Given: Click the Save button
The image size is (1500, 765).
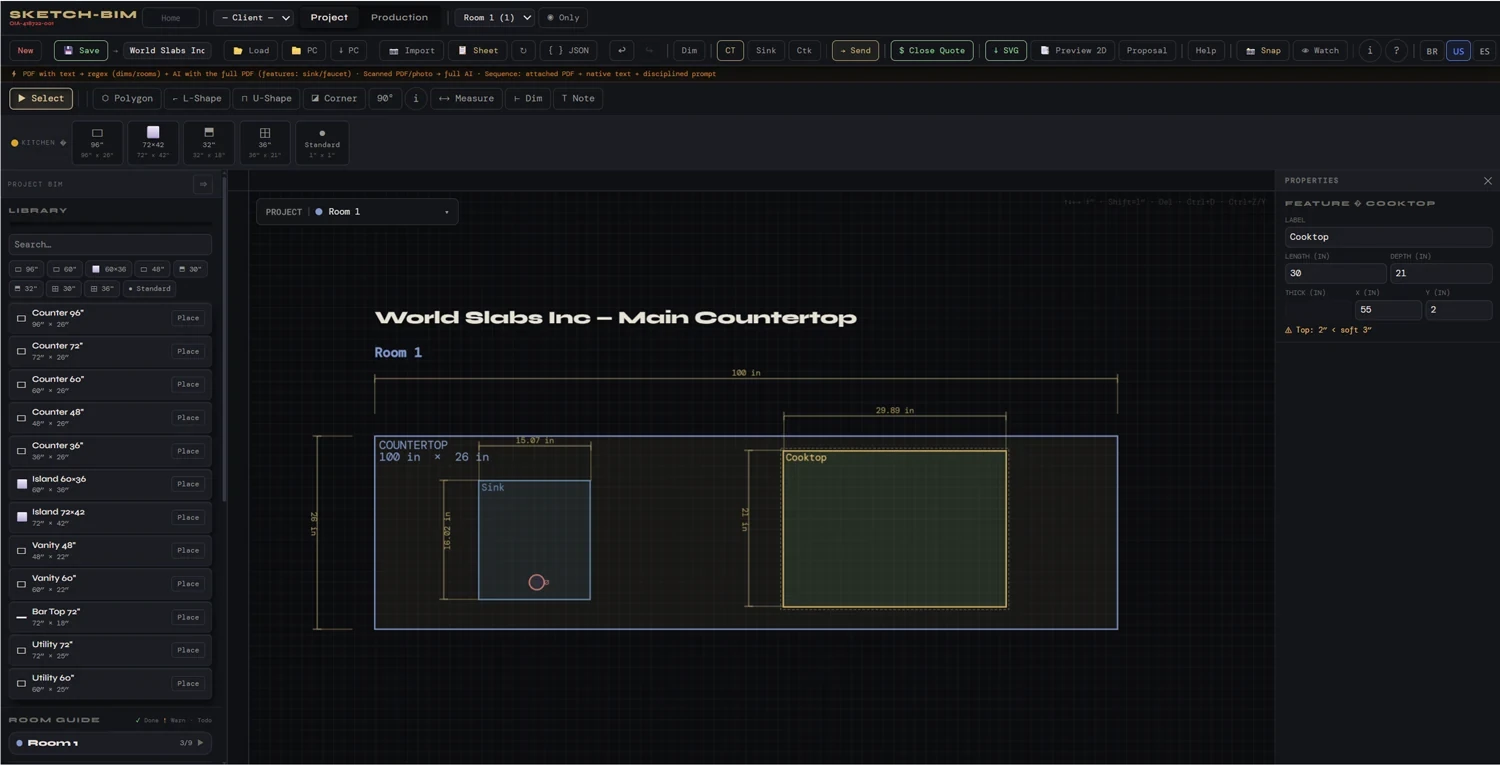Looking at the screenshot, I should pyautogui.click(x=81, y=50).
